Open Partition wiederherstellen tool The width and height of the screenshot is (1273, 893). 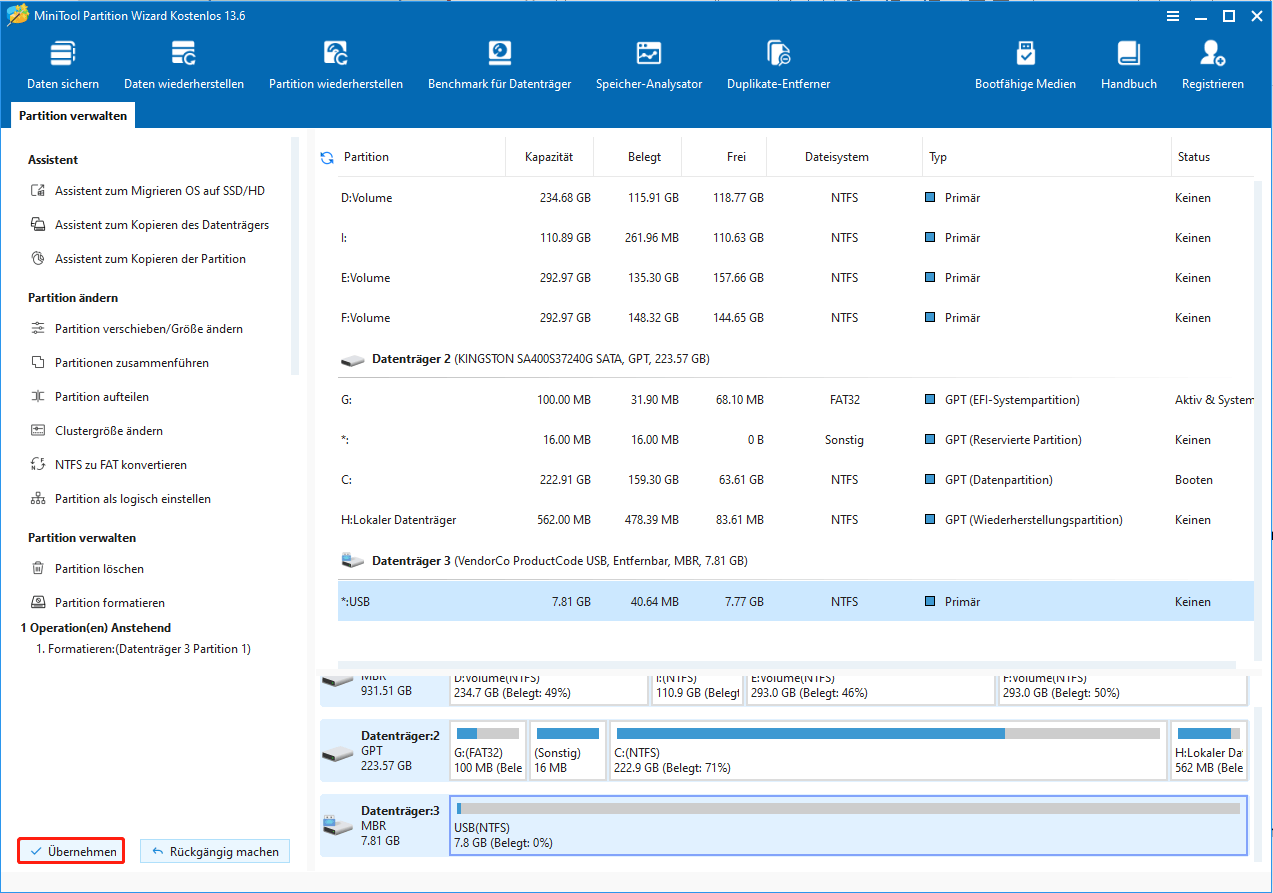(336, 66)
